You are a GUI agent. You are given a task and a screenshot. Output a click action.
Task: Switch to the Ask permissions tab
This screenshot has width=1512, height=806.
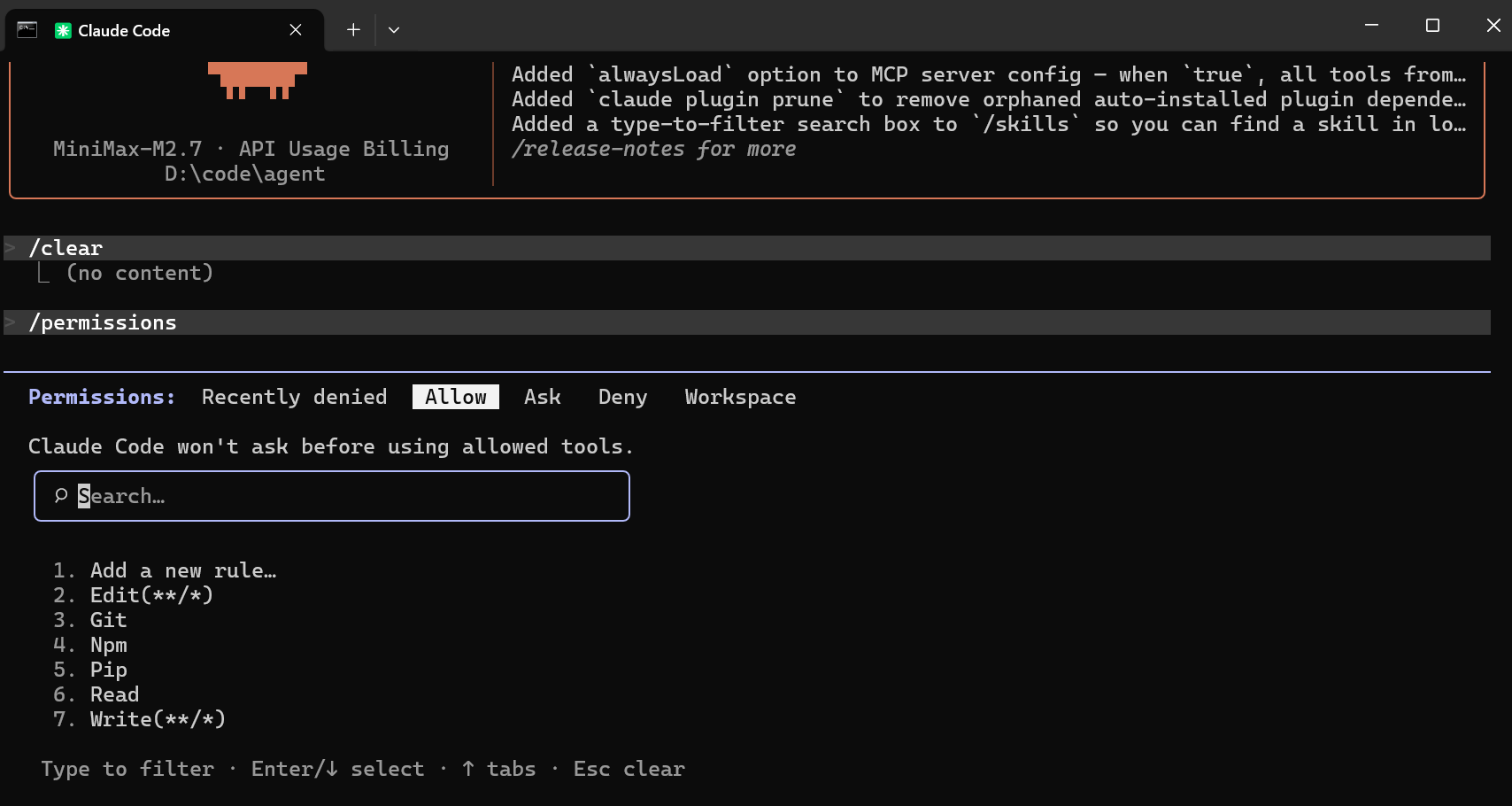[x=543, y=397]
